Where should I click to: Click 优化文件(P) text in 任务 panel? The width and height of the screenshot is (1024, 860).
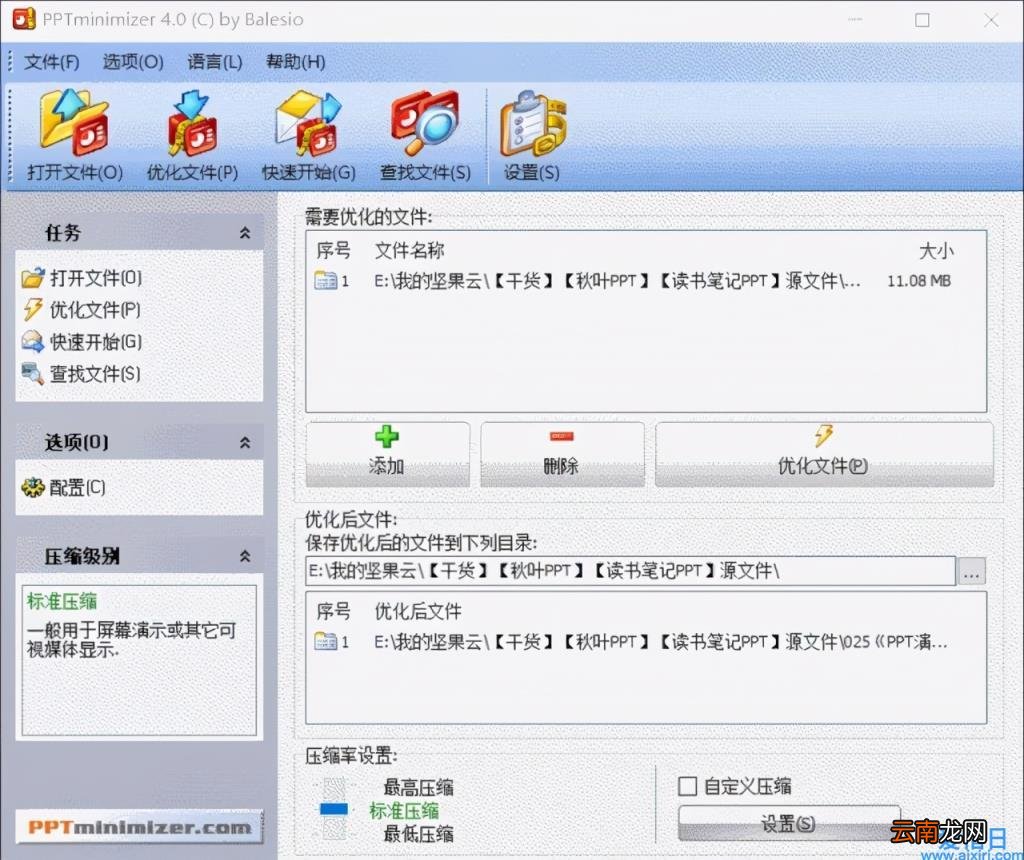tap(95, 310)
